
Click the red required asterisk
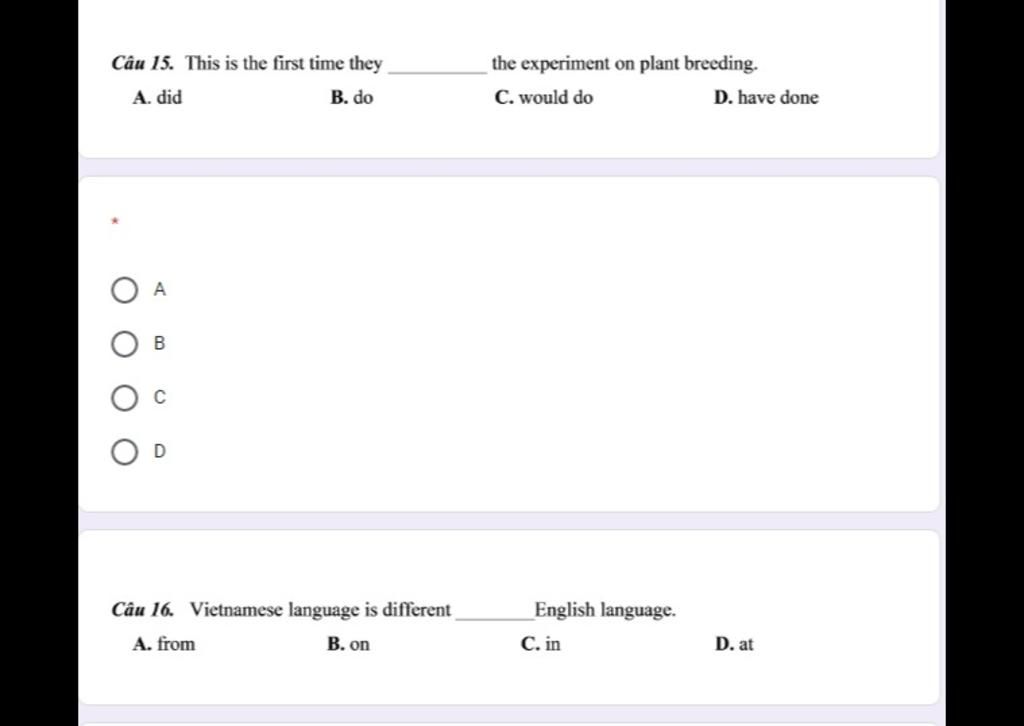point(115,222)
